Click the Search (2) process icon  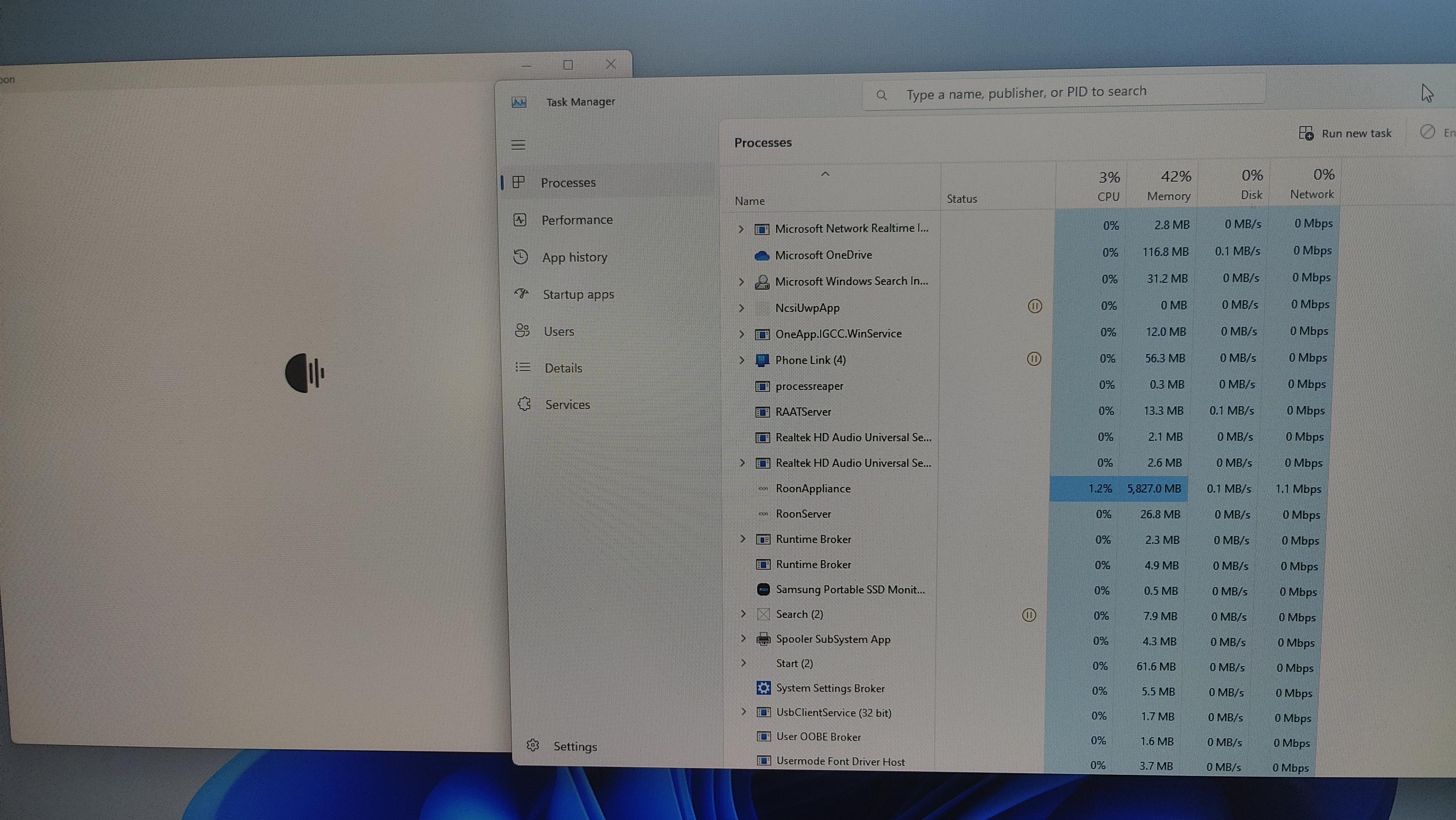click(x=763, y=614)
